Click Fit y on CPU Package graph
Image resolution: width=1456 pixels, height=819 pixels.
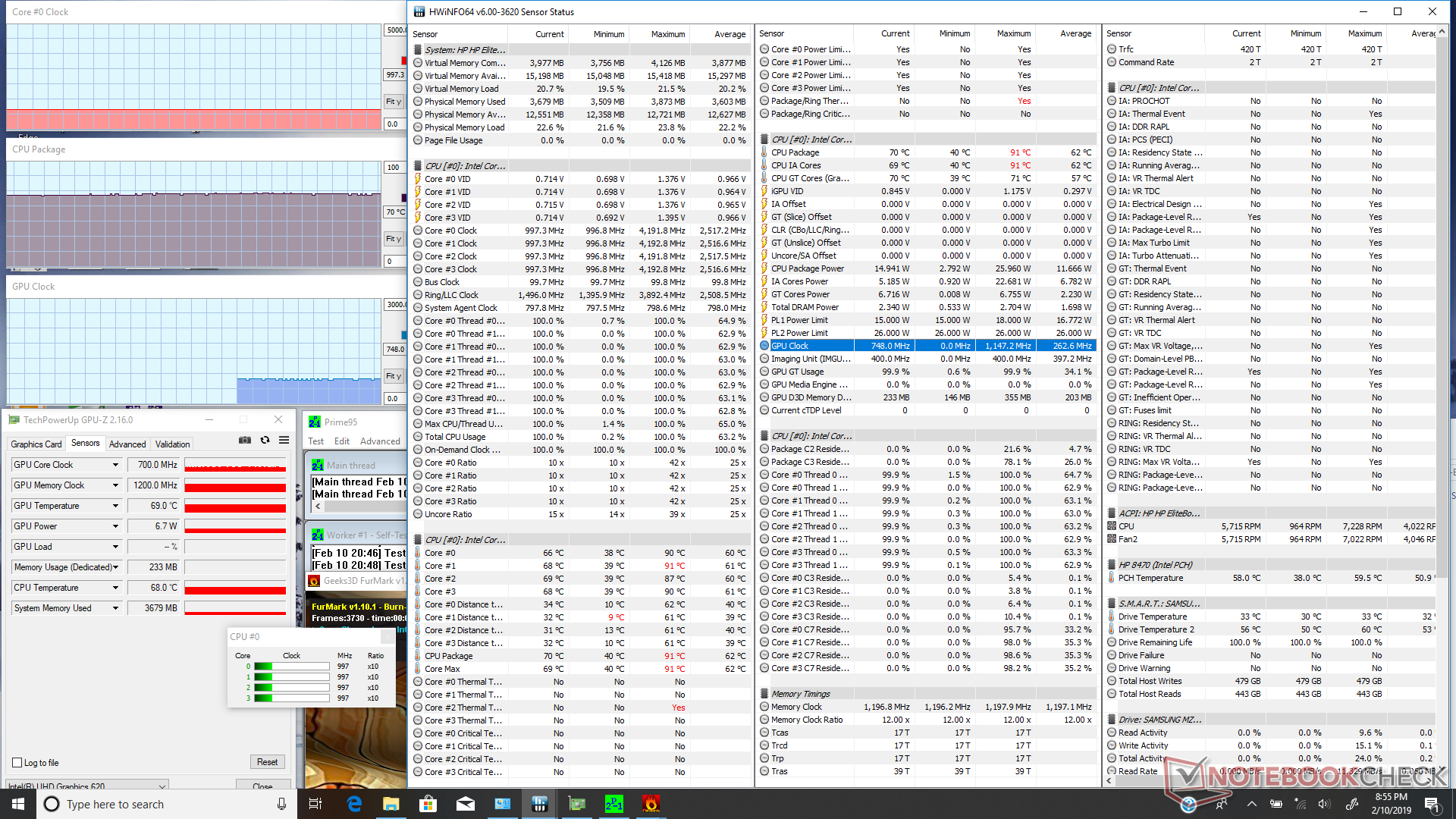pos(394,239)
